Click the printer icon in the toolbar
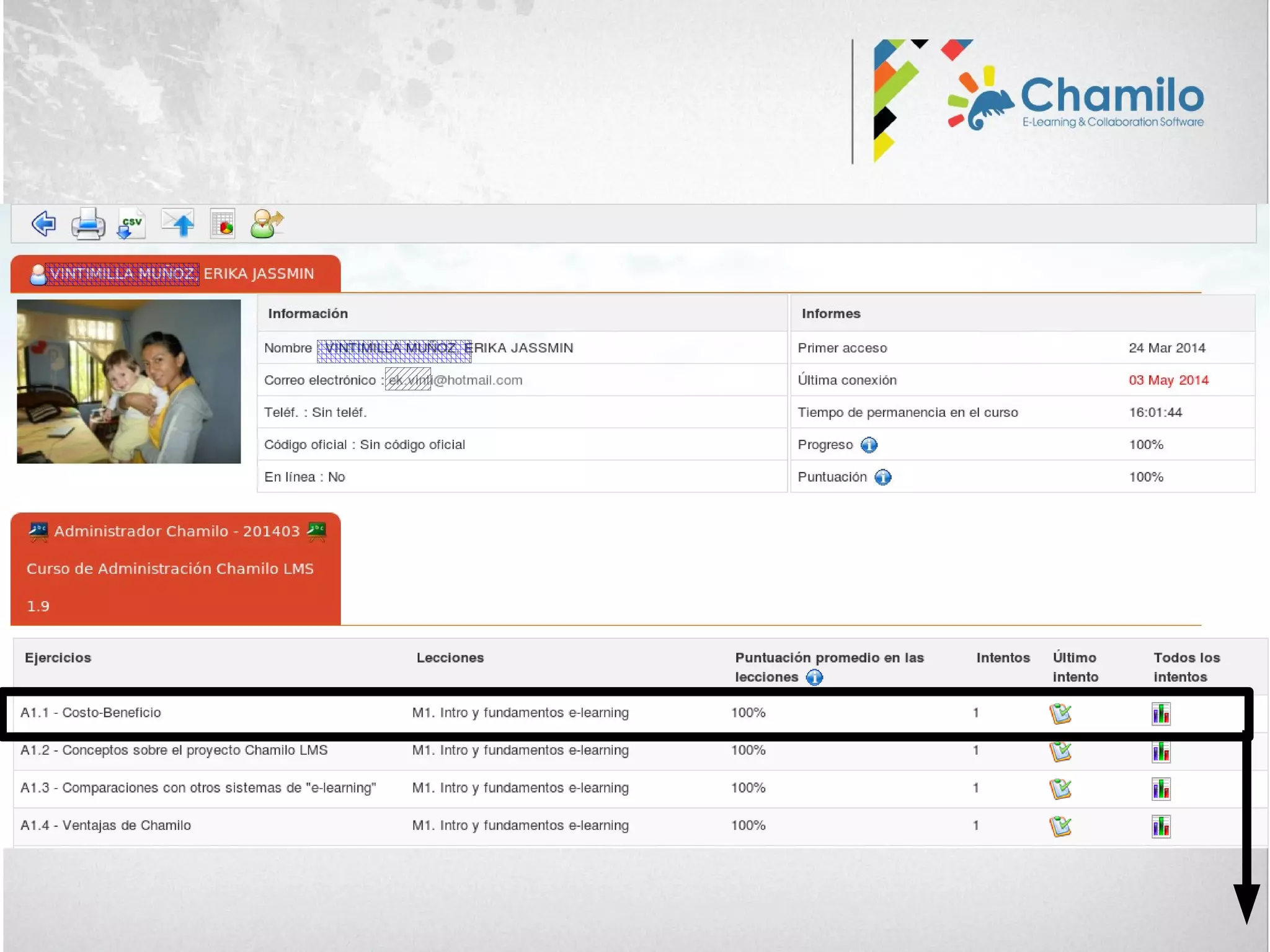Screen dimensions: 1270x952 coord(88,223)
